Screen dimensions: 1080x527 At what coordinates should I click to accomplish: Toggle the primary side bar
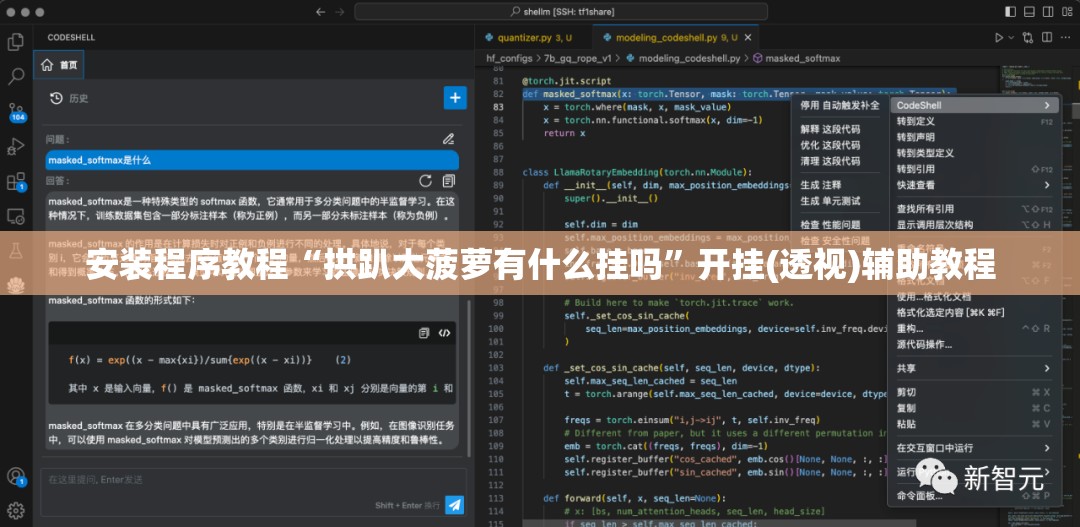tap(1009, 12)
